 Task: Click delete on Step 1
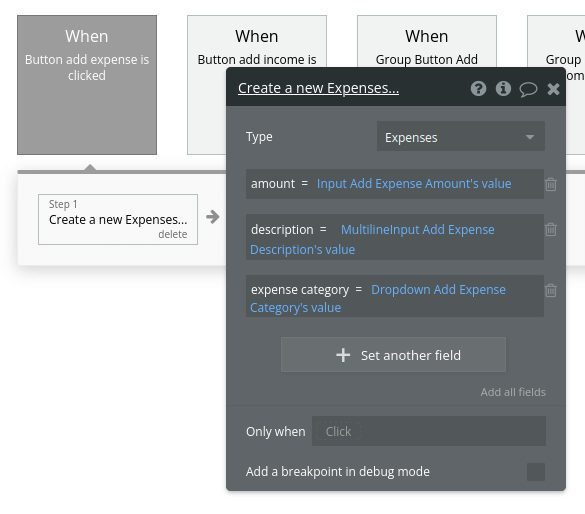[172, 234]
